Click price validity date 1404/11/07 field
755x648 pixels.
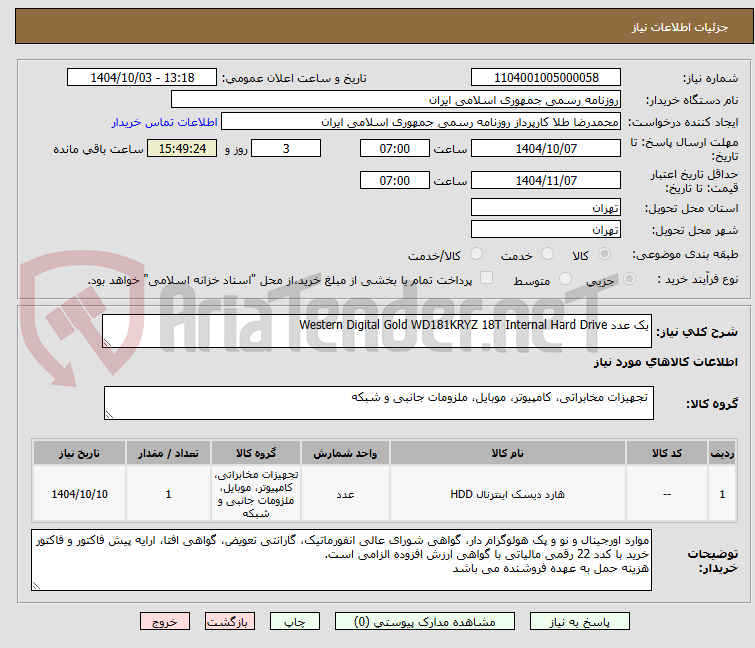point(546,180)
